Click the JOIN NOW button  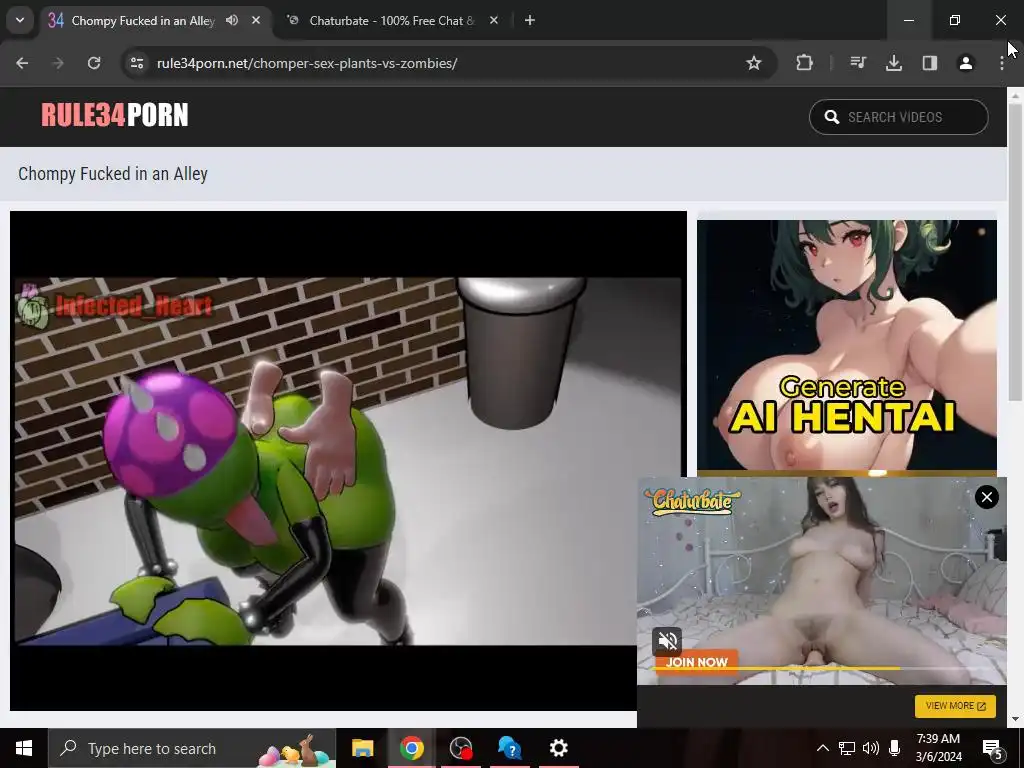696,662
